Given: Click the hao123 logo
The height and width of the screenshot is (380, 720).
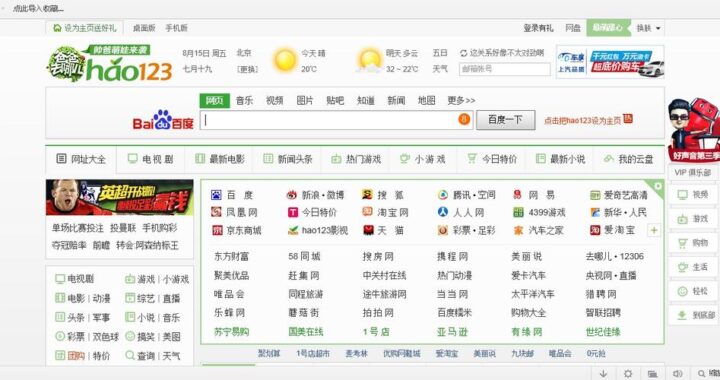Looking at the screenshot, I should tap(110, 64).
